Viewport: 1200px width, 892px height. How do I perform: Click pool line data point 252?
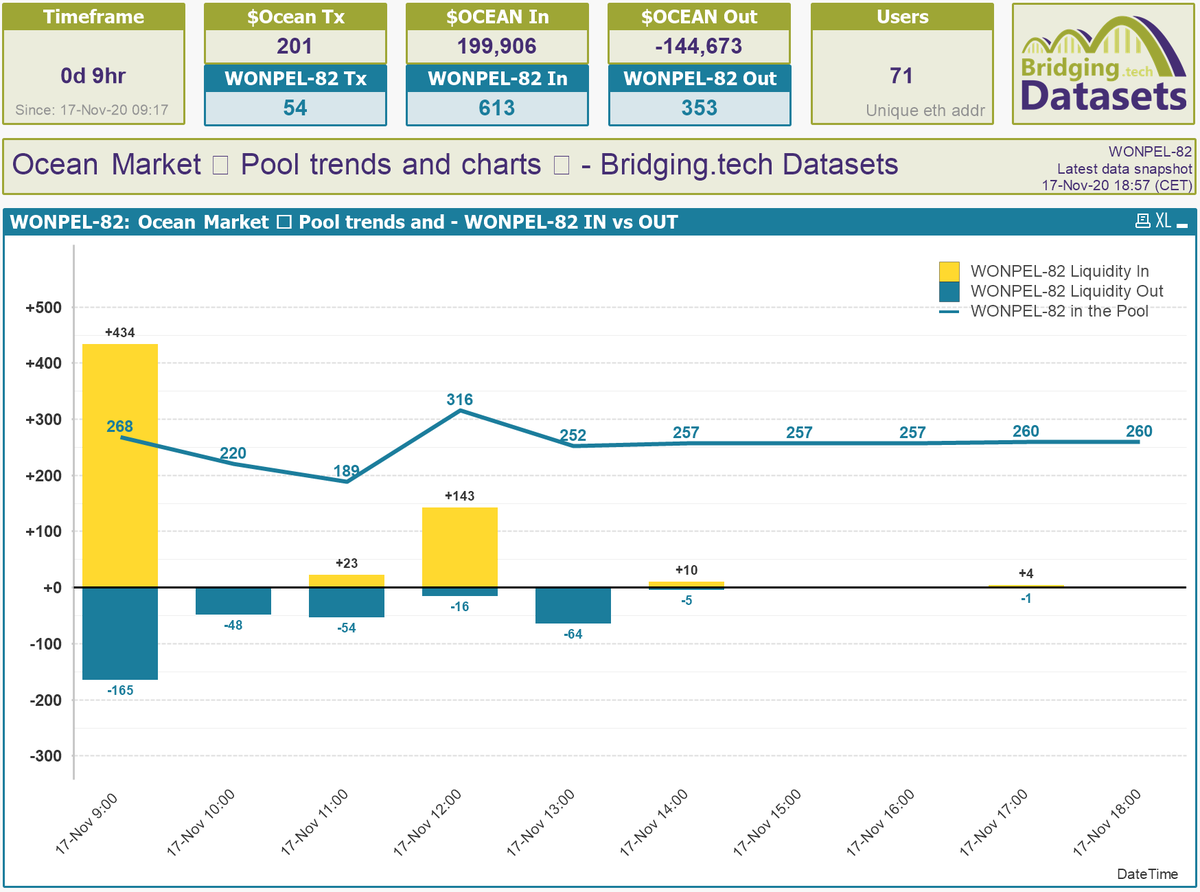(x=573, y=446)
